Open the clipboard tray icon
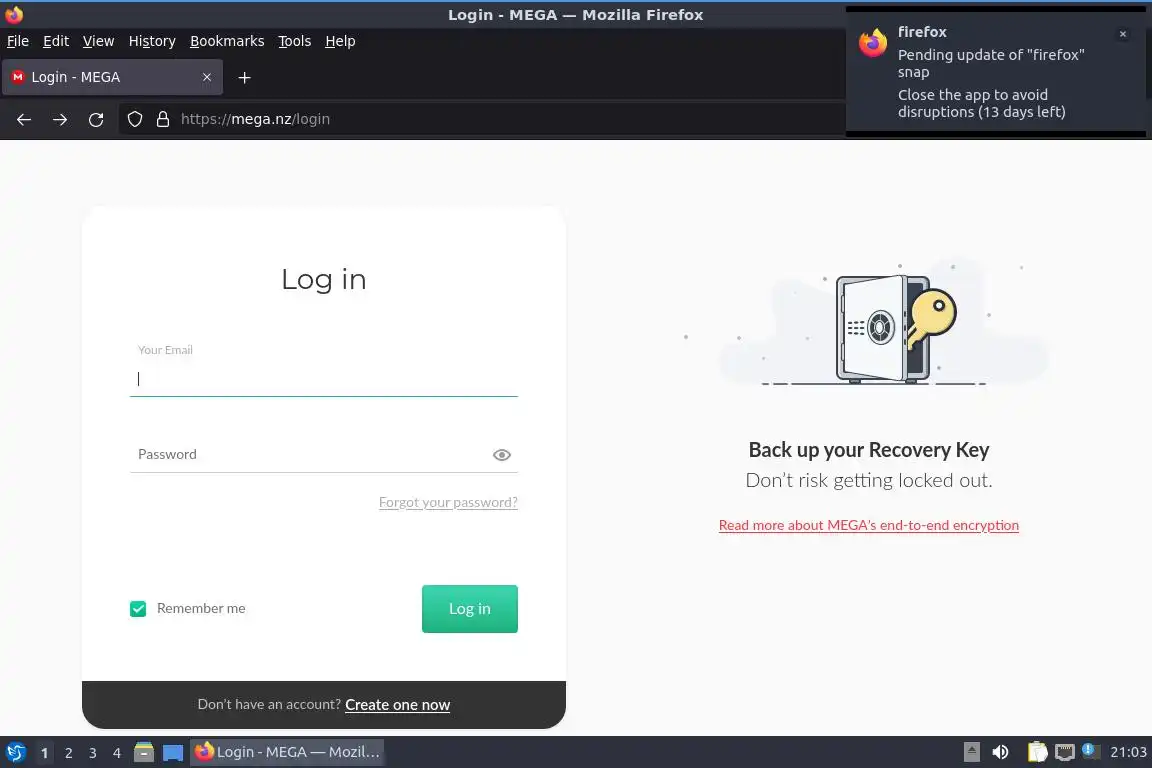The width and height of the screenshot is (1152, 768). [x=1037, y=752]
